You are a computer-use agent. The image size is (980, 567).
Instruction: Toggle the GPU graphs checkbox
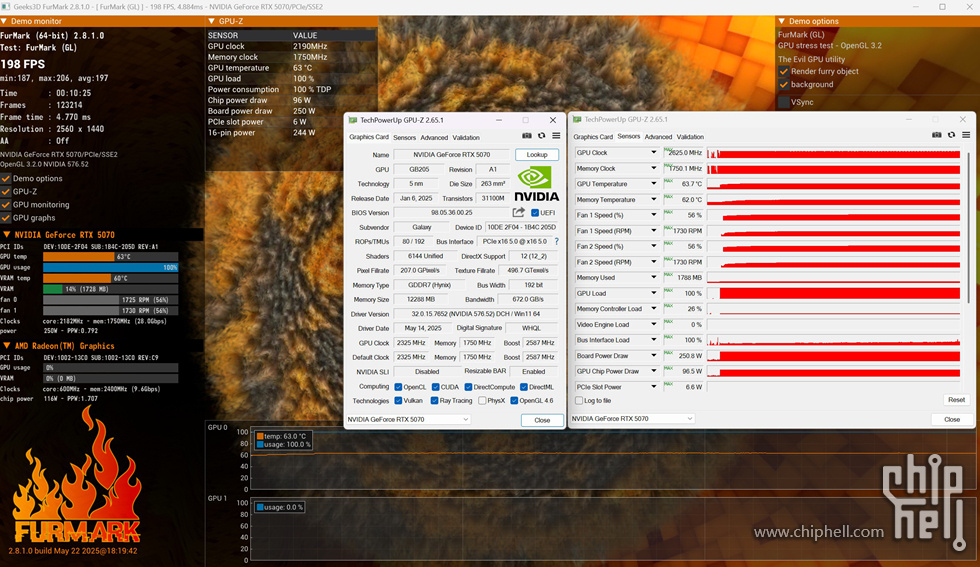click(6, 218)
